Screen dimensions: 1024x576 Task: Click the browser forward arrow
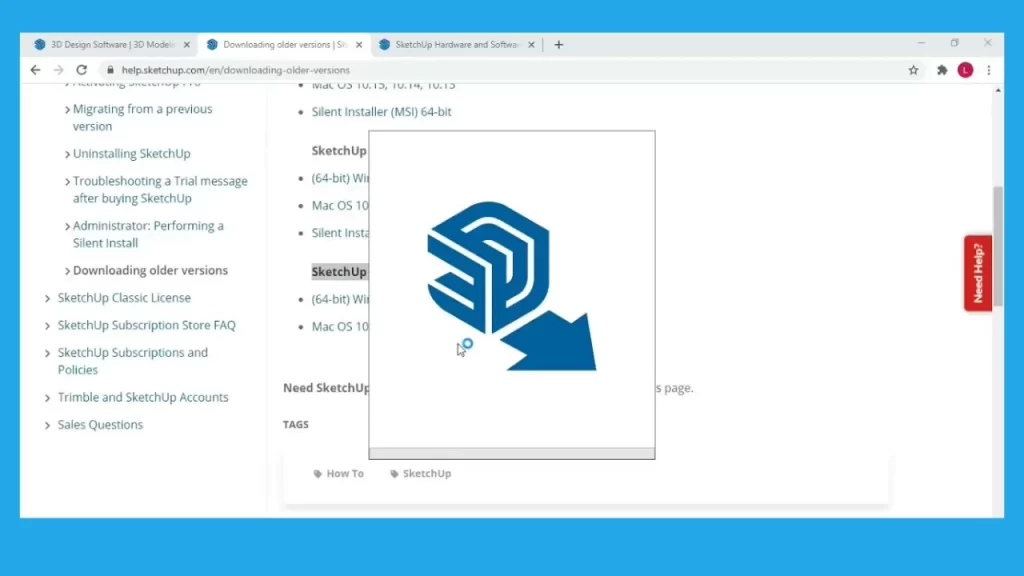(58, 70)
